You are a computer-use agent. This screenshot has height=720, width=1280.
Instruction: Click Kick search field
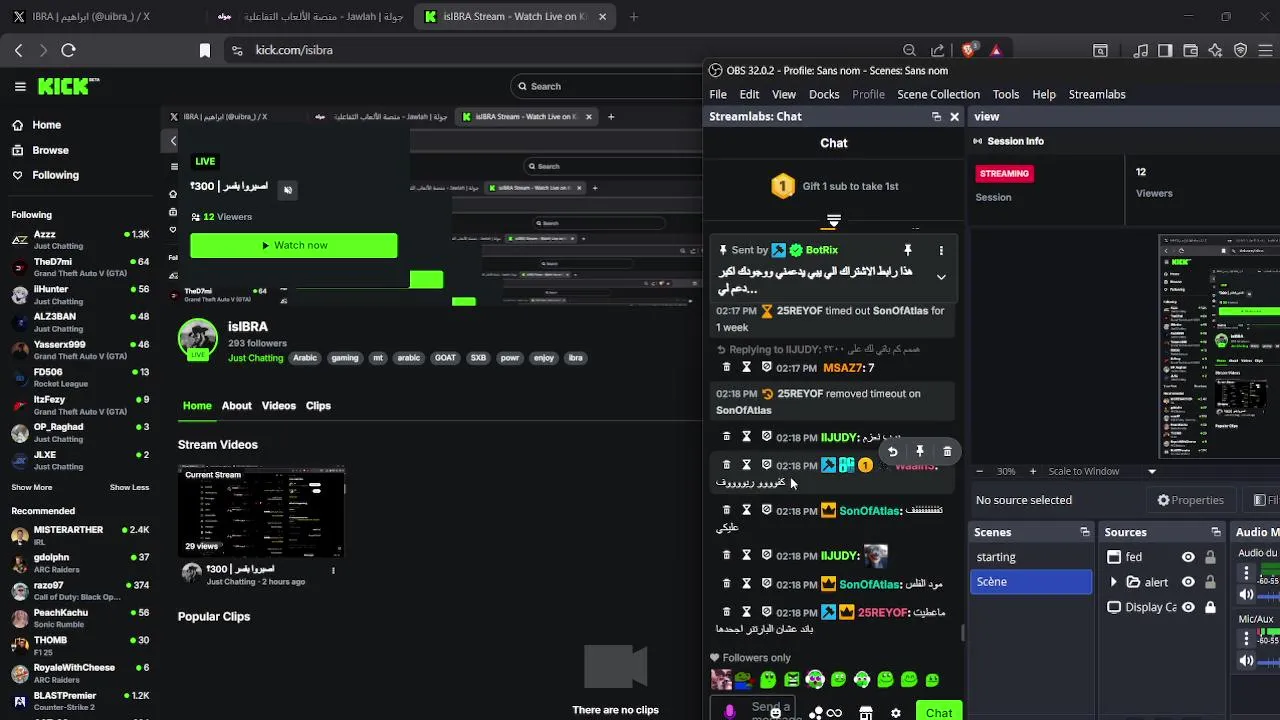(x=606, y=86)
